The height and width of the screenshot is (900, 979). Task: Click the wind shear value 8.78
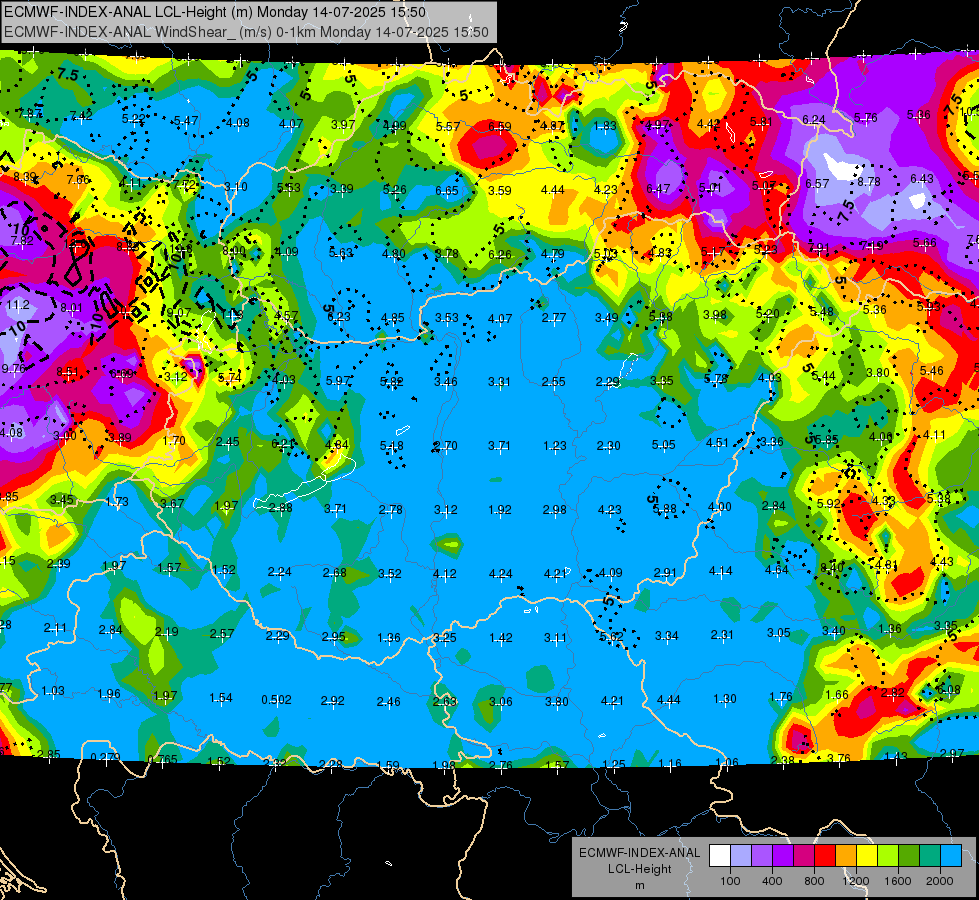coord(868,182)
